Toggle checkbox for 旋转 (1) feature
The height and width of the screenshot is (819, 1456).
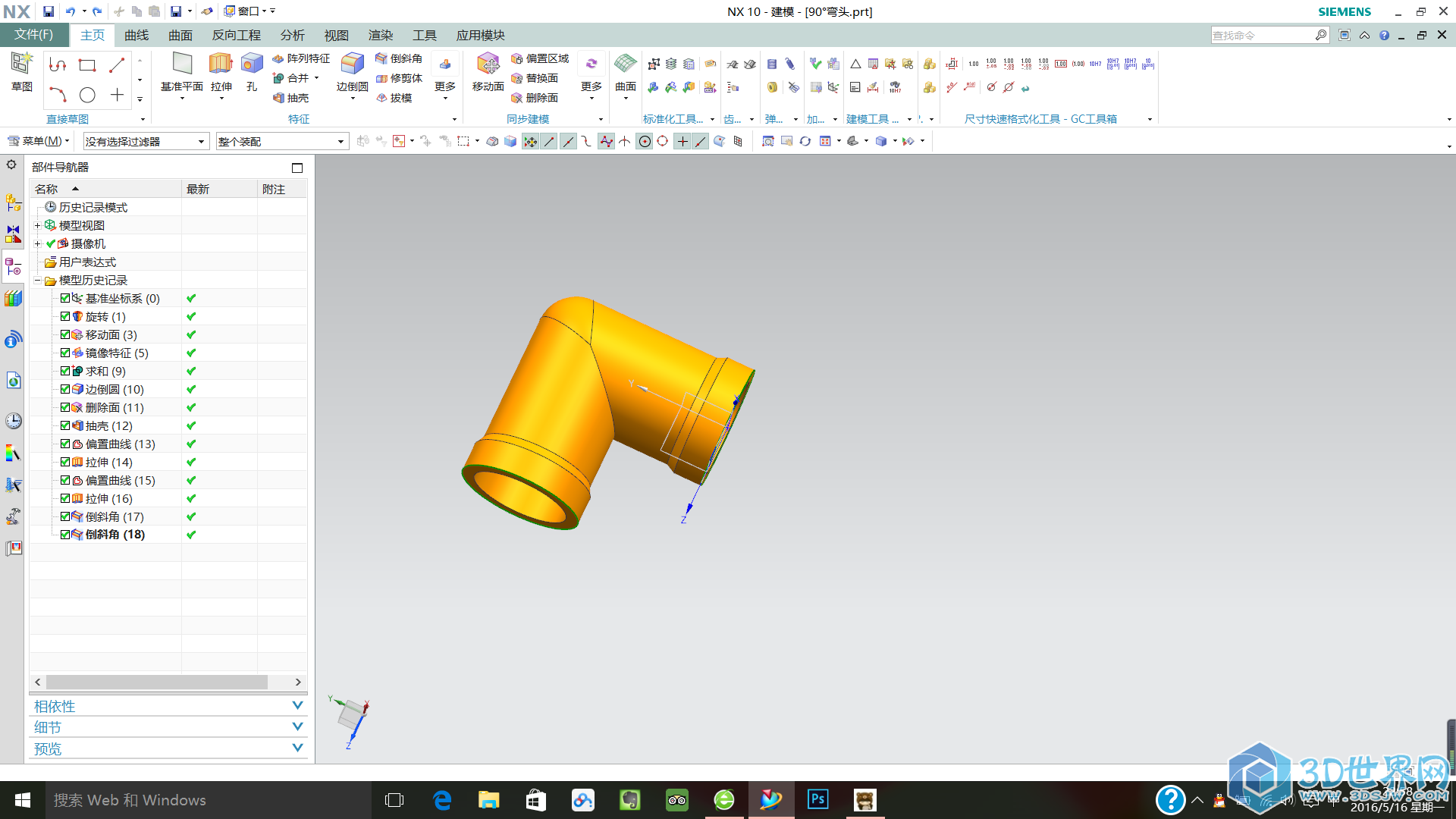65,316
